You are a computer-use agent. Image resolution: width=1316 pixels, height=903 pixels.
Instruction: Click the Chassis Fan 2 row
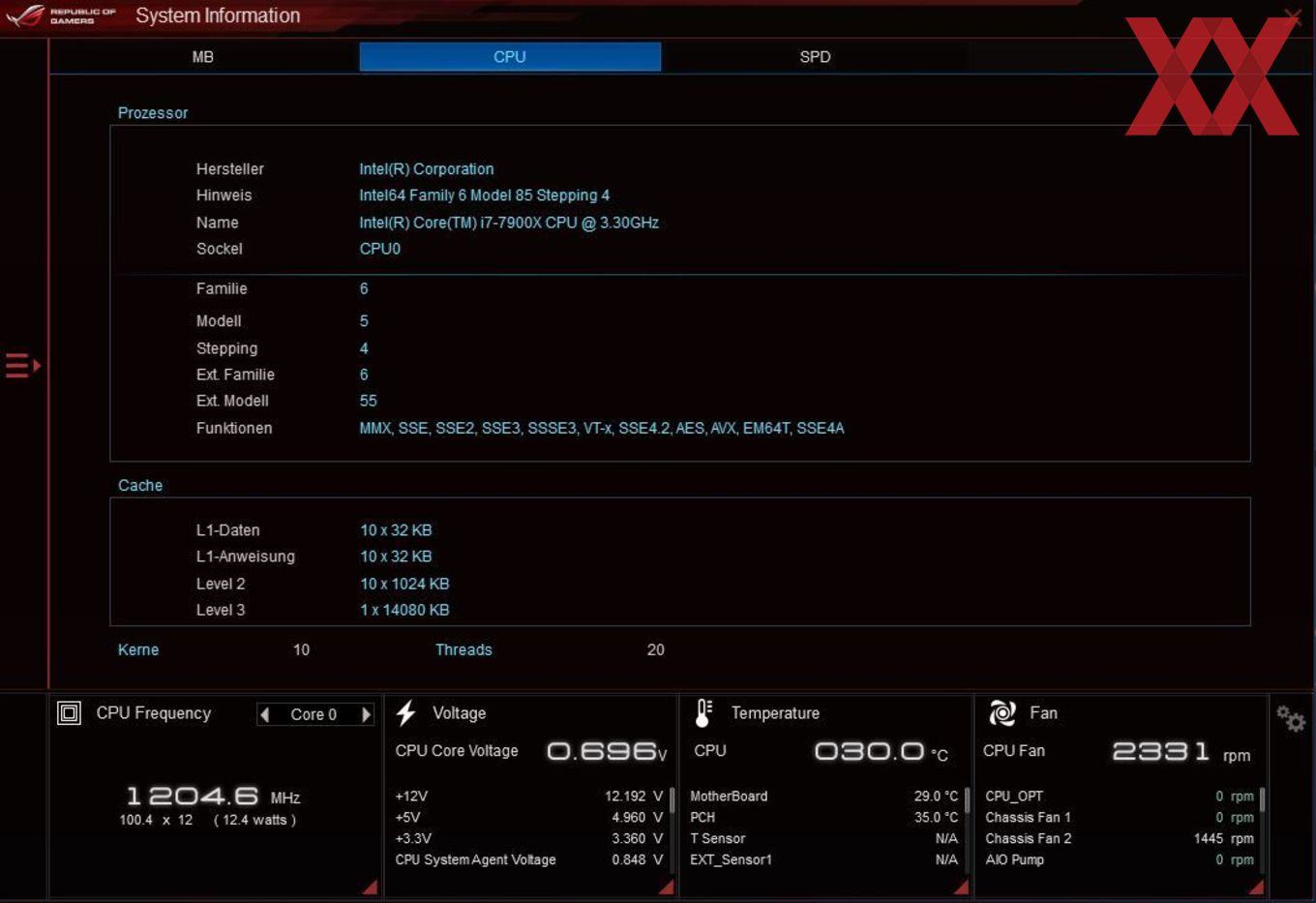[x=1120, y=838]
